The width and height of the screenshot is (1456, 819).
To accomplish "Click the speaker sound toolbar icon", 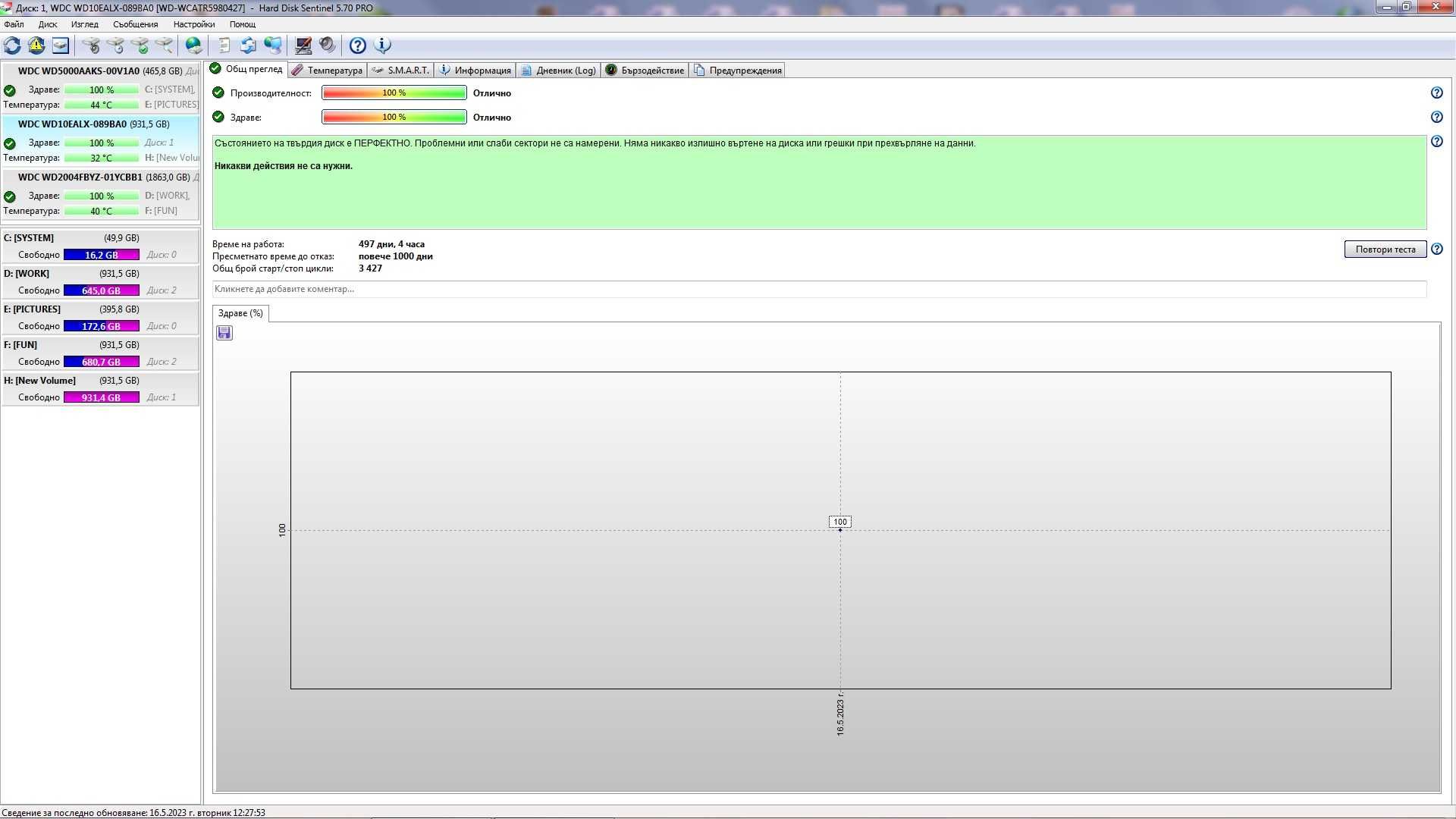I will pyautogui.click(x=328, y=45).
